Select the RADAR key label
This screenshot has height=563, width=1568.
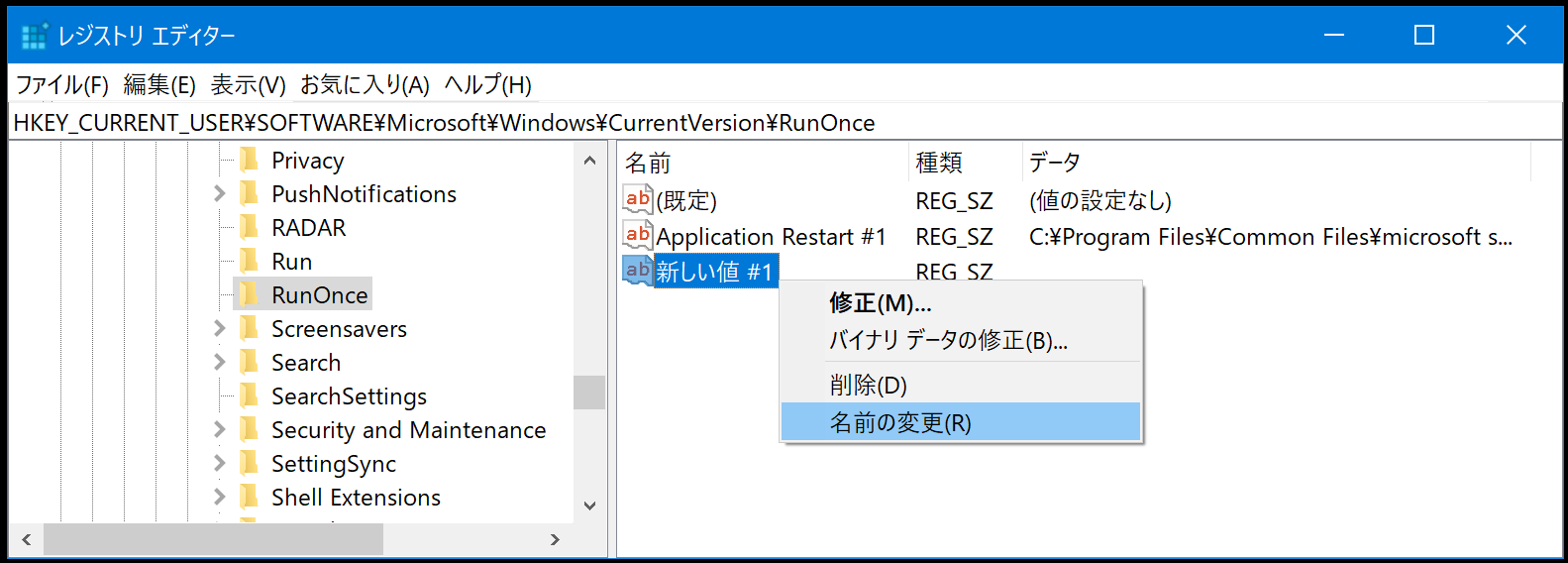pos(309,227)
